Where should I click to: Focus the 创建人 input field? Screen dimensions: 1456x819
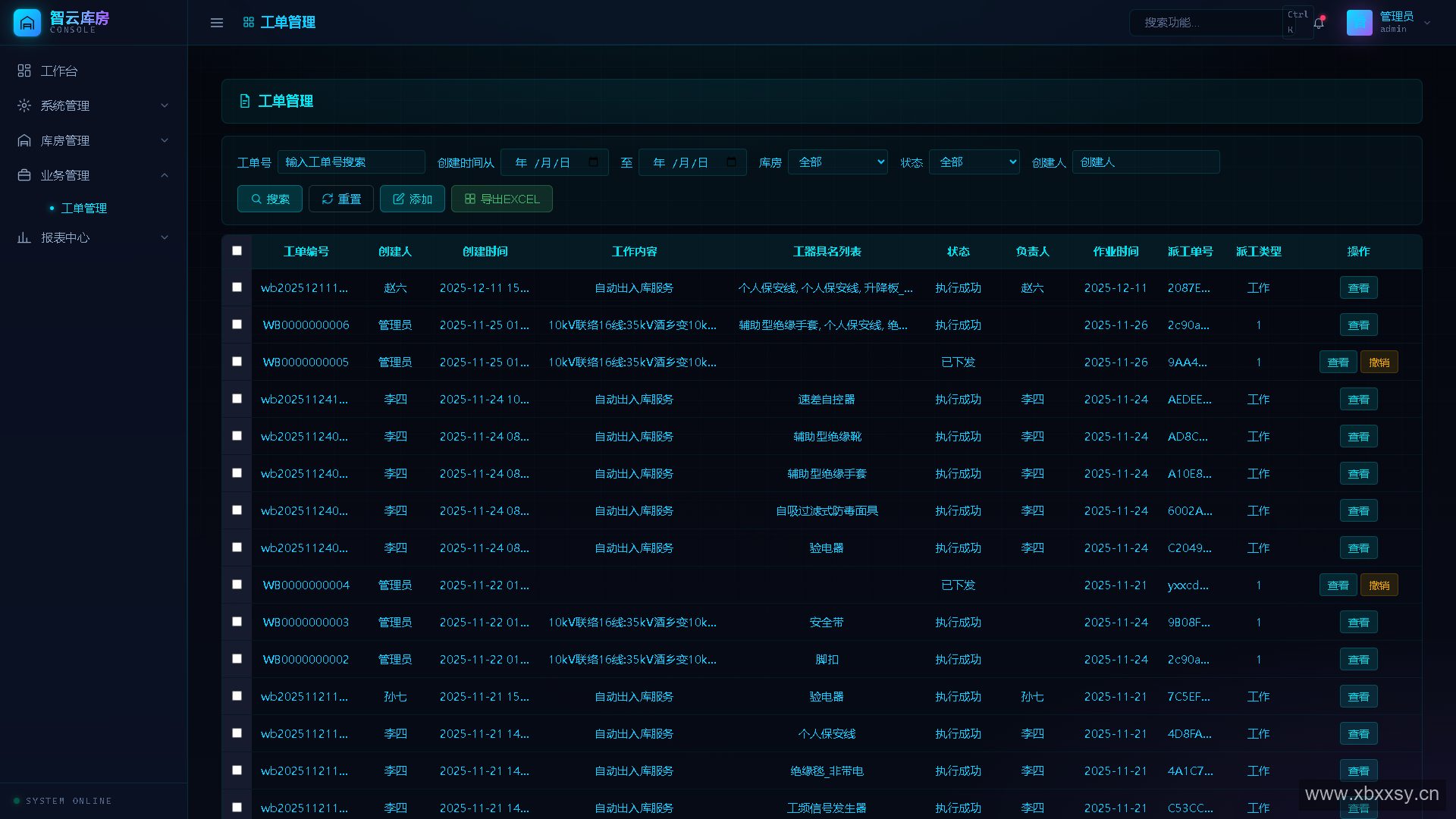pos(1146,162)
